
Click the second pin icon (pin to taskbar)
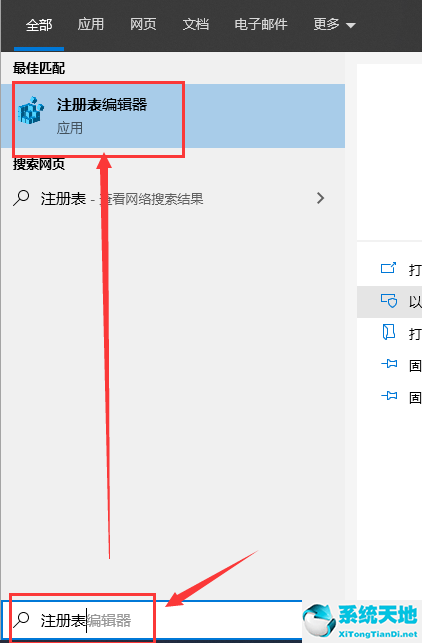[x=389, y=395]
